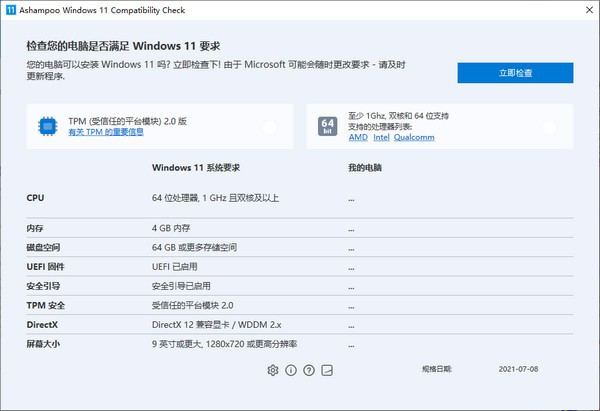Viewport: 600px width, 411px height.
Task: Click the Ashampoo app icon in title bar
Action: click(x=11, y=10)
